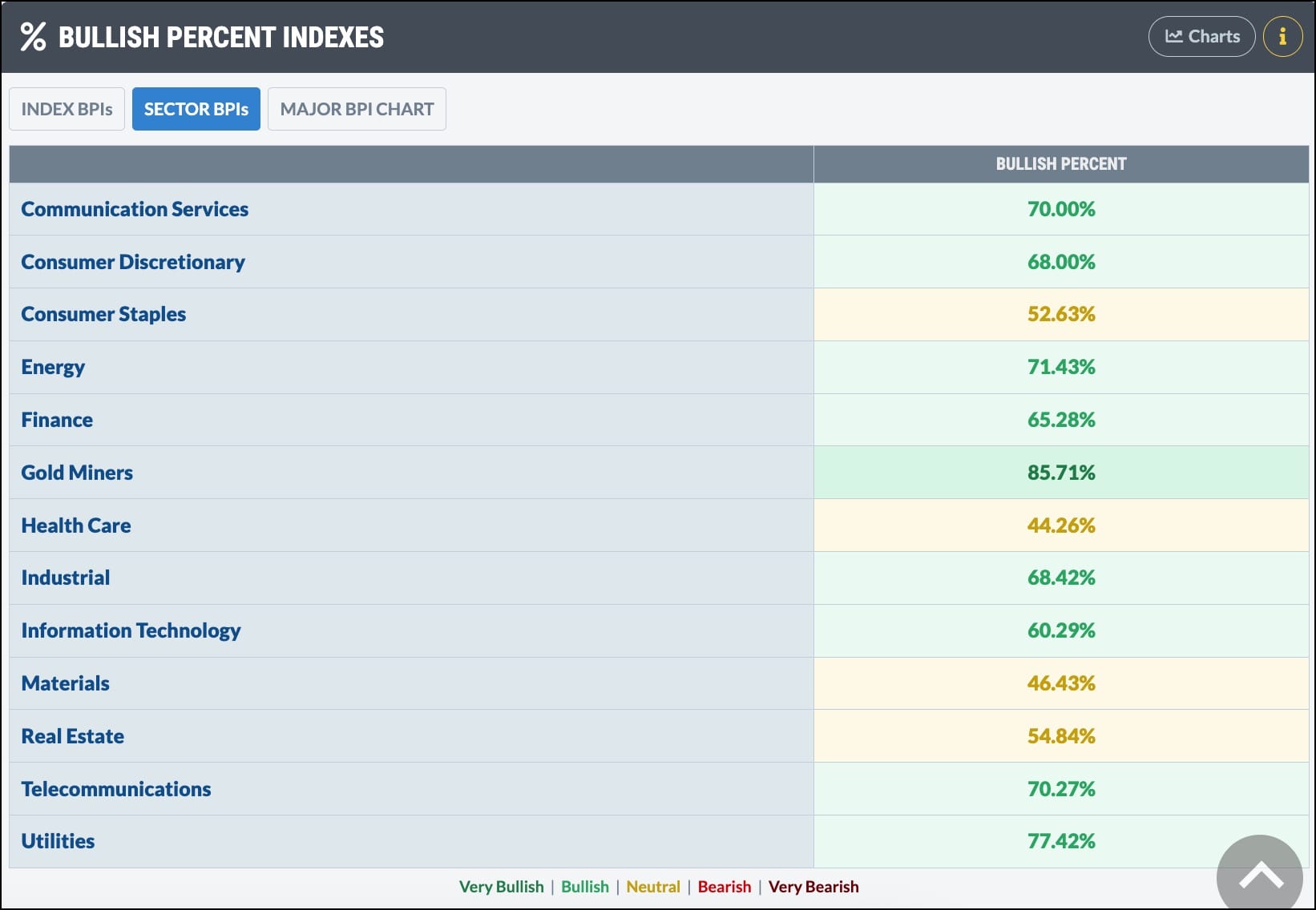The image size is (1316, 910).
Task: Click the Consumer Discretionary link
Action: (x=133, y=262)
